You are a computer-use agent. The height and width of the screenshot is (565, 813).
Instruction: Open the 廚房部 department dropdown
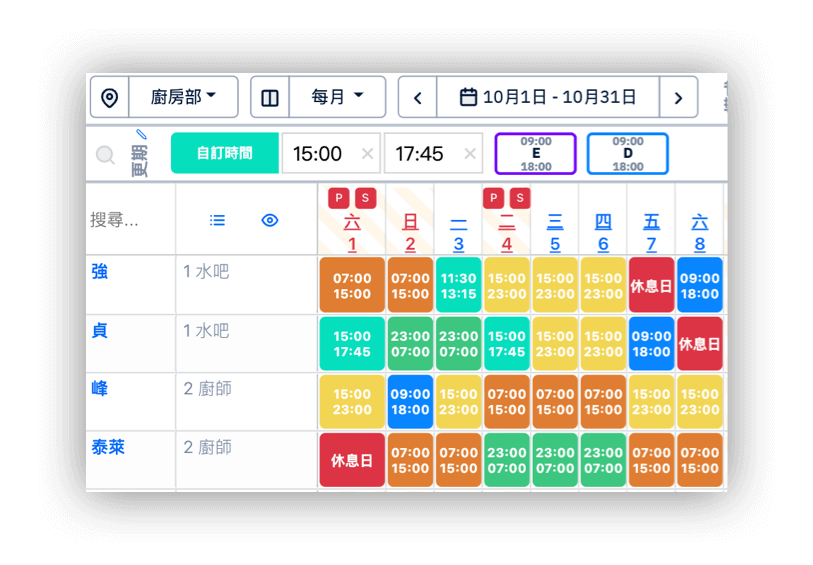coord(183,97)
